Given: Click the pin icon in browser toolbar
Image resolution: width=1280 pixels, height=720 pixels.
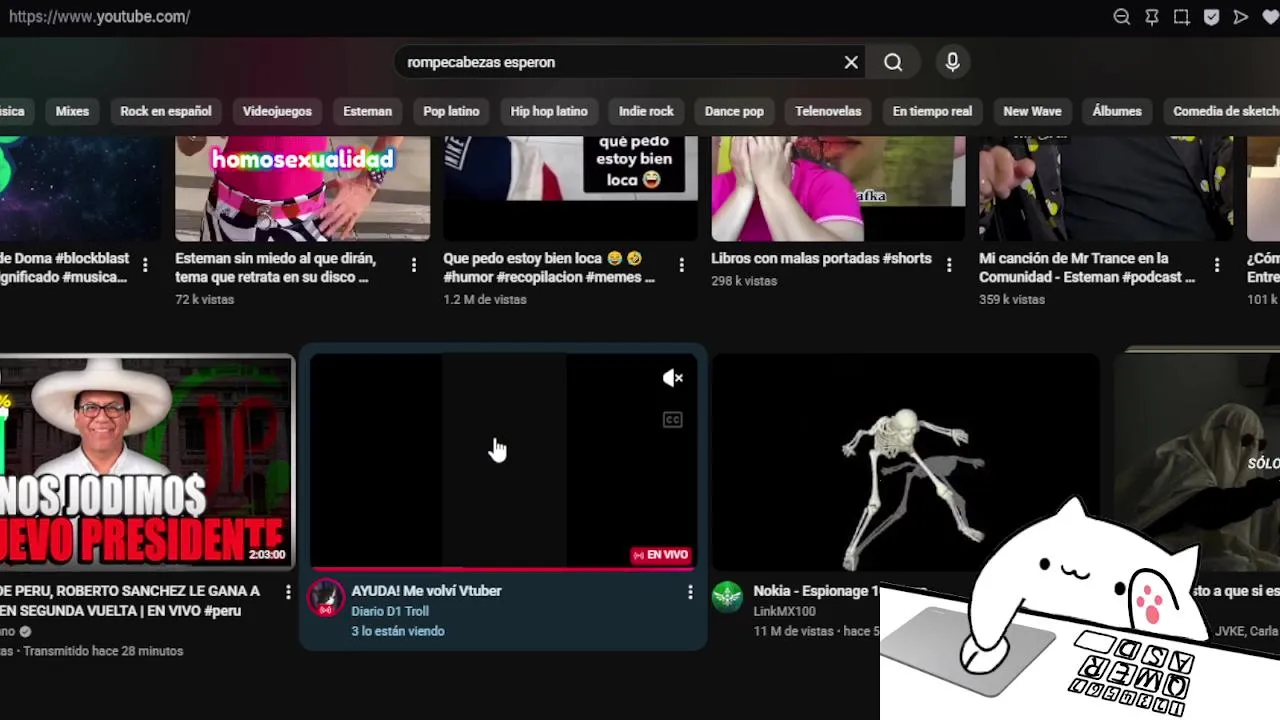Looking at the screenshot, I should pos(1152,17).
